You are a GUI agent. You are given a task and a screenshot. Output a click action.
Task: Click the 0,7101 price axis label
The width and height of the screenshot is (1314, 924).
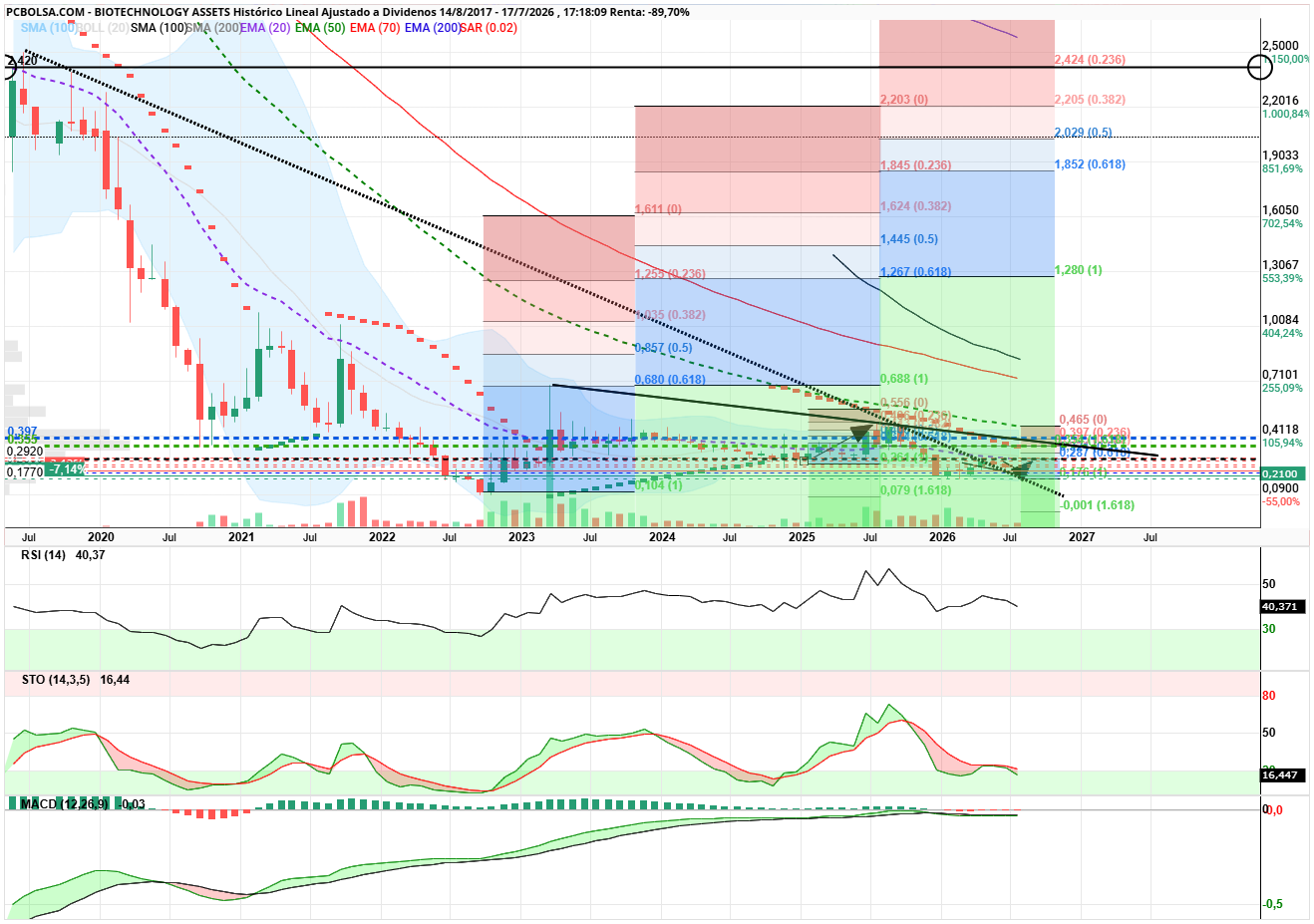point(1280,375)
